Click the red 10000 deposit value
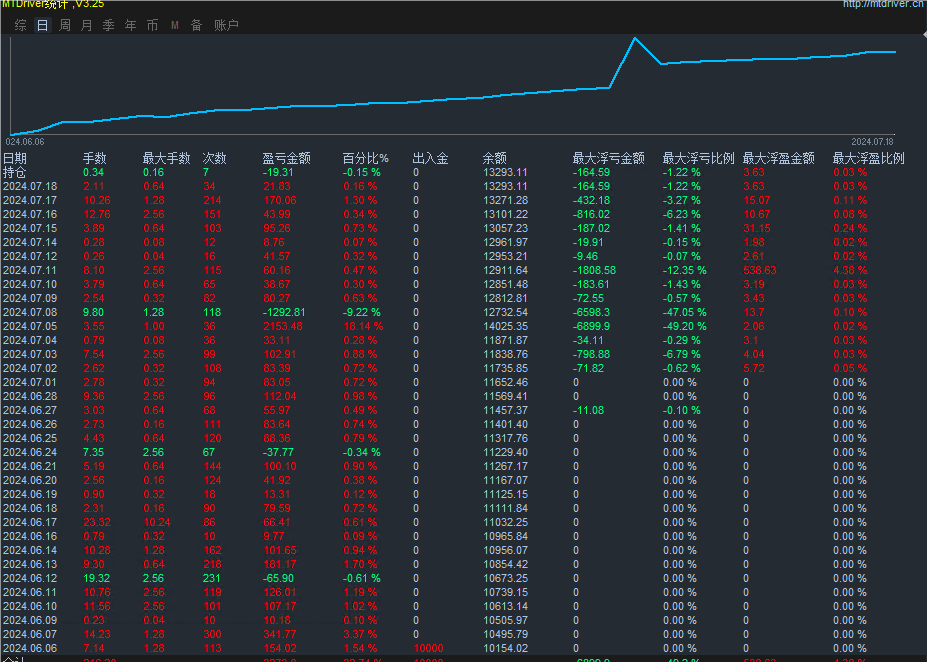927x662 pixels. click(427, 647)
